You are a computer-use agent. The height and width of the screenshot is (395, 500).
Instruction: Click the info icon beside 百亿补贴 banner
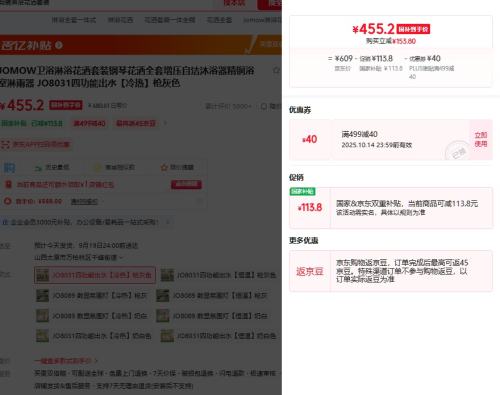coord(59,45)
